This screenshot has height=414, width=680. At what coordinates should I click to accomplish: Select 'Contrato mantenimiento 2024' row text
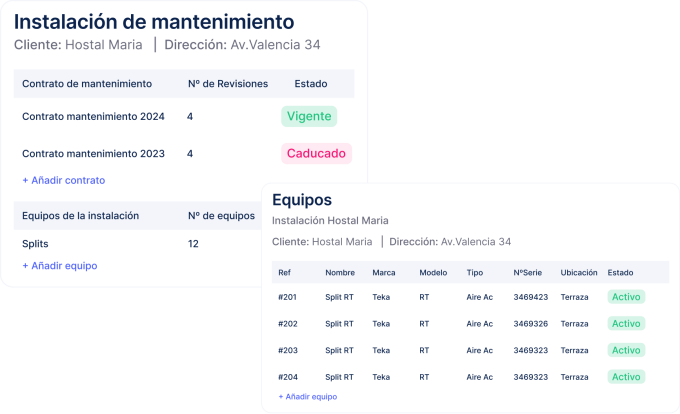pos(93,117)
